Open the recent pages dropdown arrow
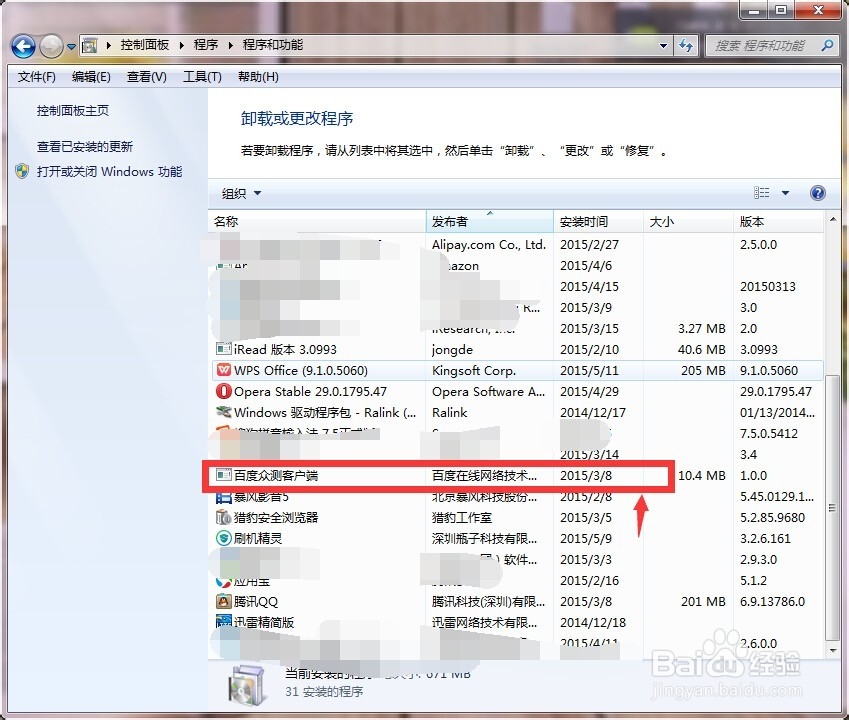Image resolution: width=849 pixels, height=720 pixels. [x=71, y=47]
